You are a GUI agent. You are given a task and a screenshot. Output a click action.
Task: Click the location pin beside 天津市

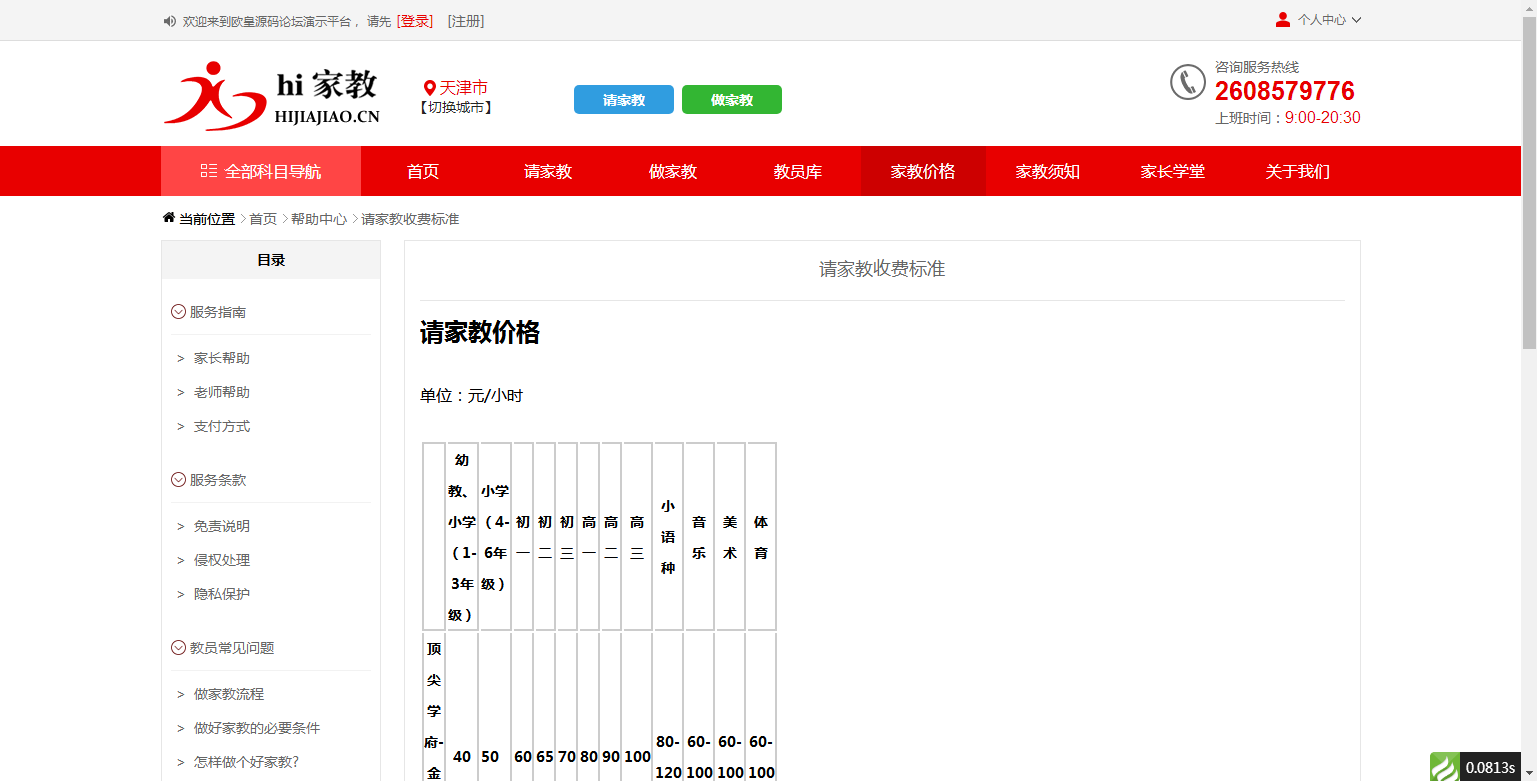click(431, 87)
